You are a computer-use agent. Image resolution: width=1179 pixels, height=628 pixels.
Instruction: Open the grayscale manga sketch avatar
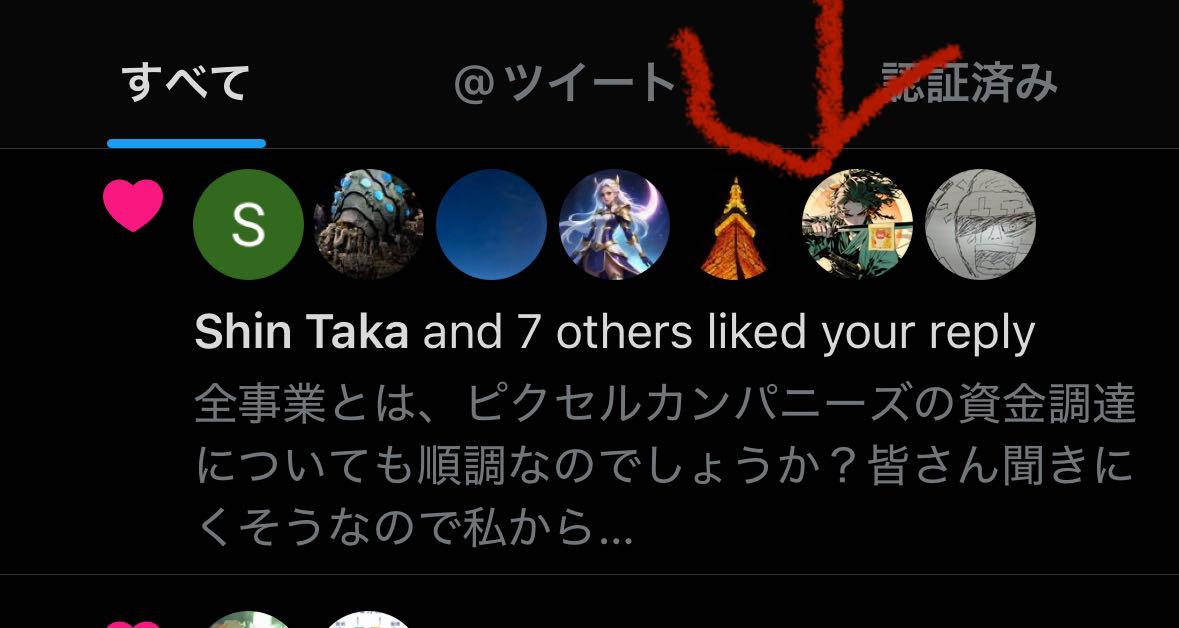980,224
